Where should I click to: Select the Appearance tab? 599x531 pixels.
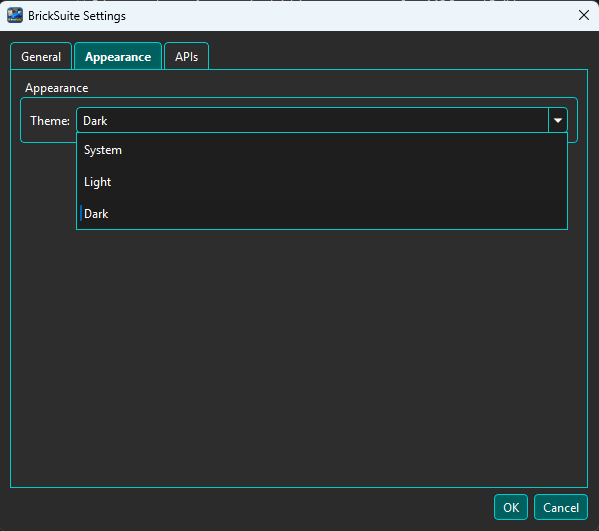pyautogui.click(x=118, y=57)
